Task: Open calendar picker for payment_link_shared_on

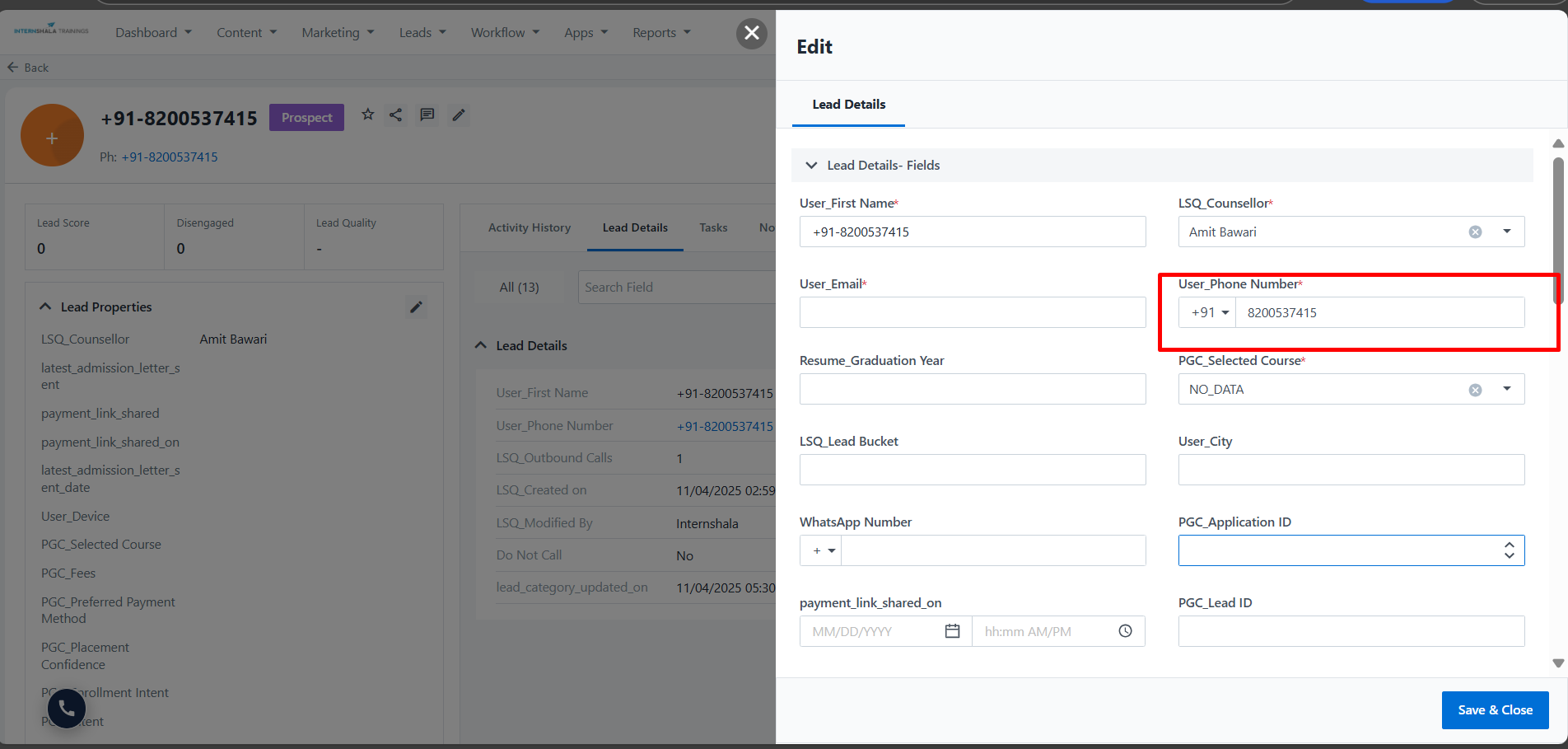Action: [952, 631]
